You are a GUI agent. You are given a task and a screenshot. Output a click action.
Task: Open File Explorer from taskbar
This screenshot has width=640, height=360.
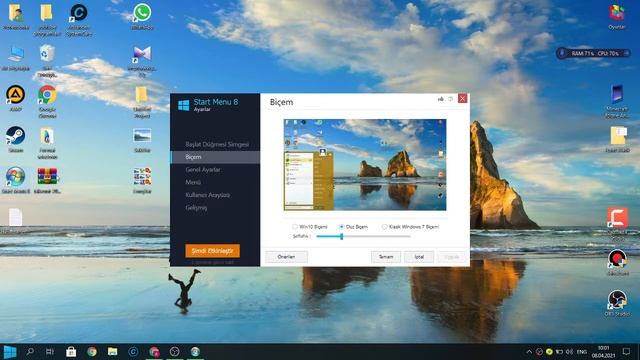pyautogui.click(x=113, y=351)
